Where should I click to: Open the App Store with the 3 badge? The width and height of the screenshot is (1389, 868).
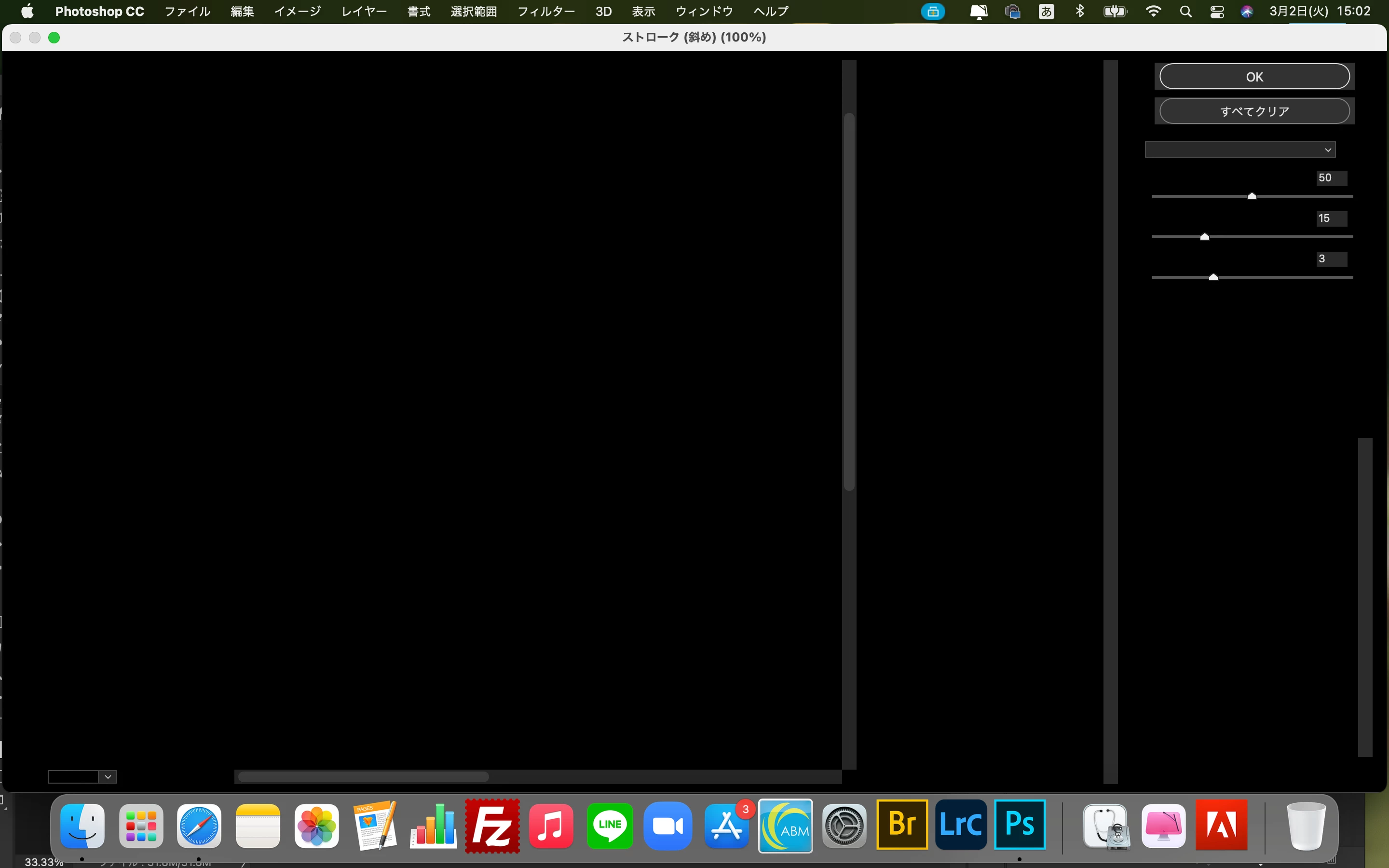(726, 826)
